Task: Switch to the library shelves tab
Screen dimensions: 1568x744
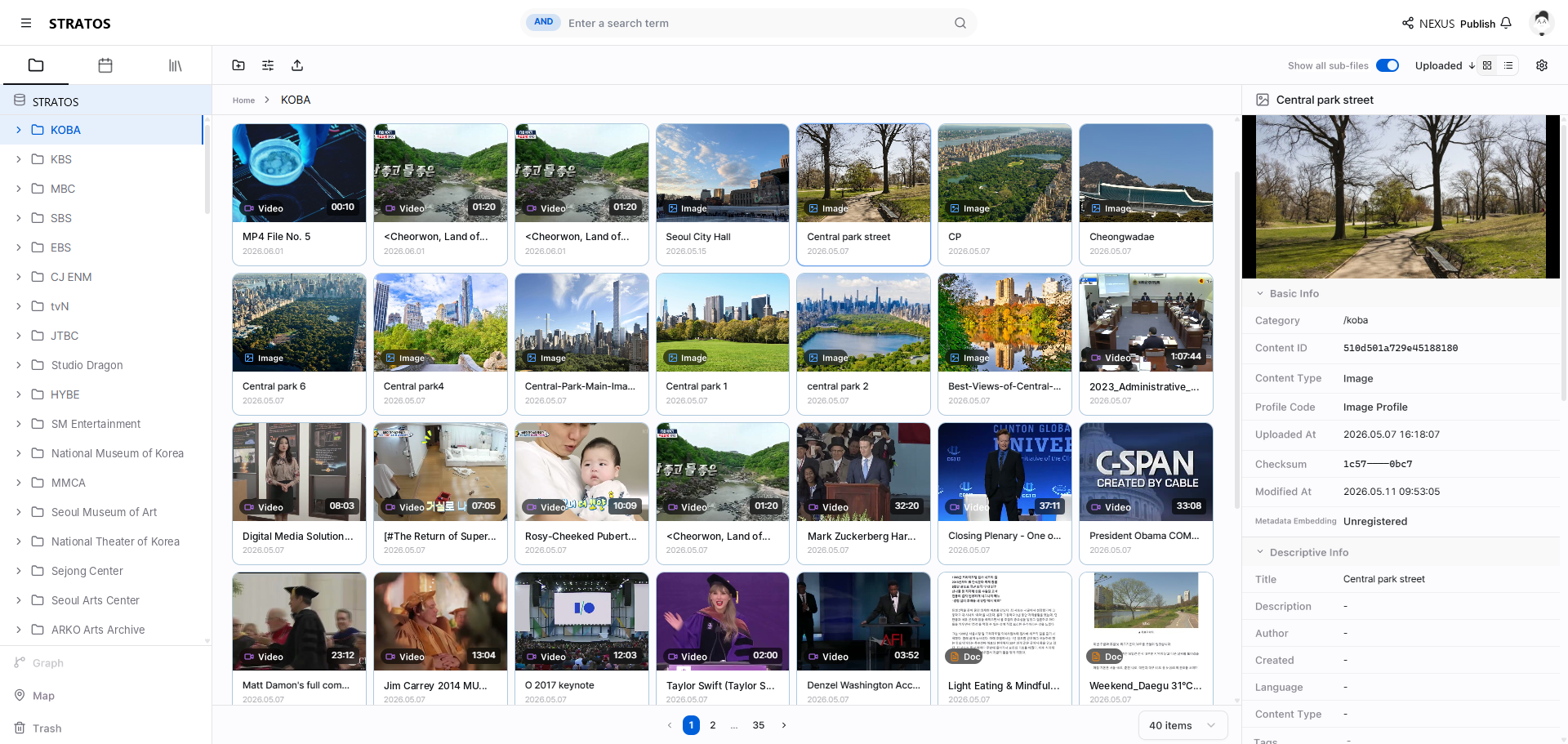Action: tap(175, 65)
